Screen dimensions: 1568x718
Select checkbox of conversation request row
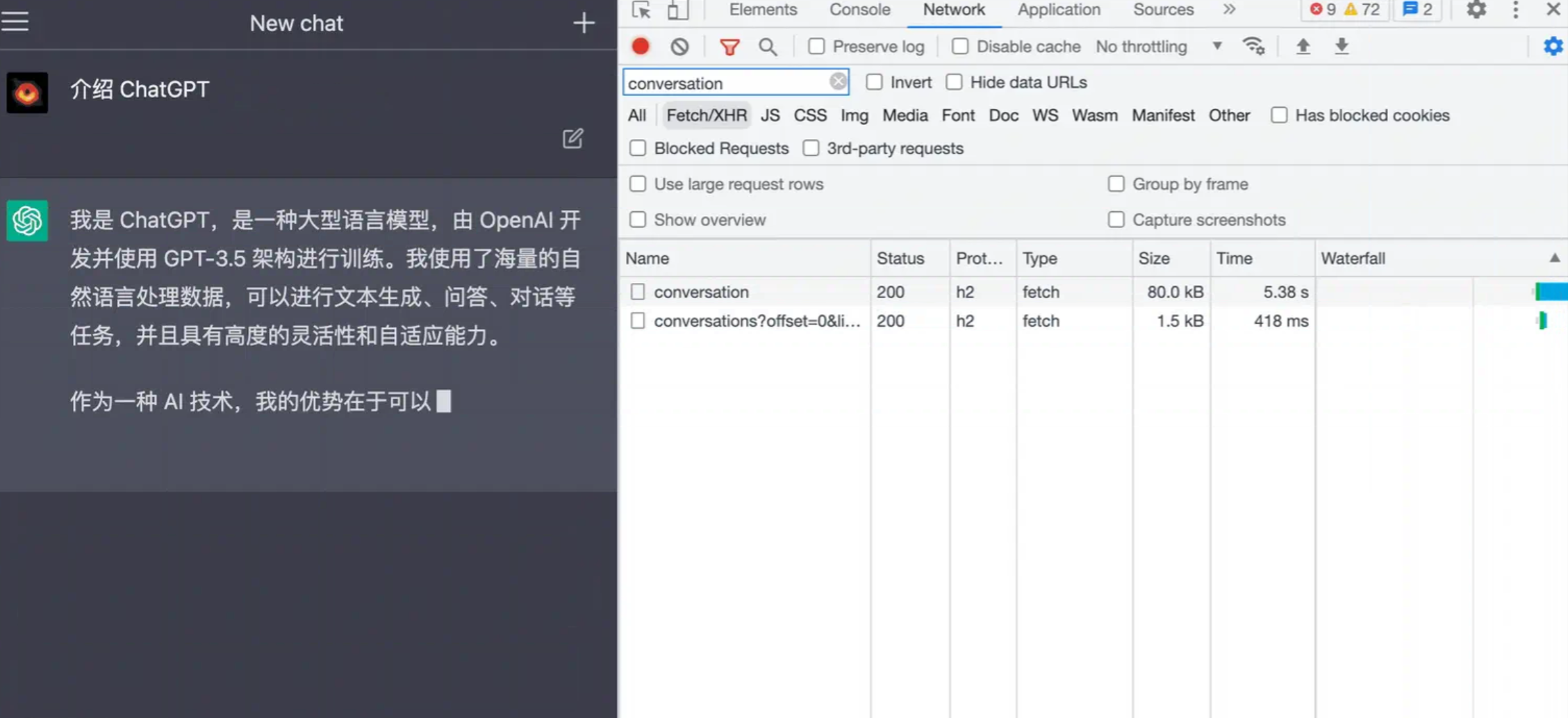[637, 292]
